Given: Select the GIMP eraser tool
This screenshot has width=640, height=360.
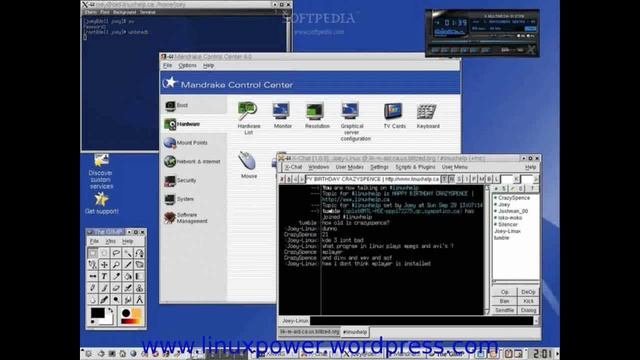Looking at the screenshot, I should pyautogui.click(x=116, y=288).
